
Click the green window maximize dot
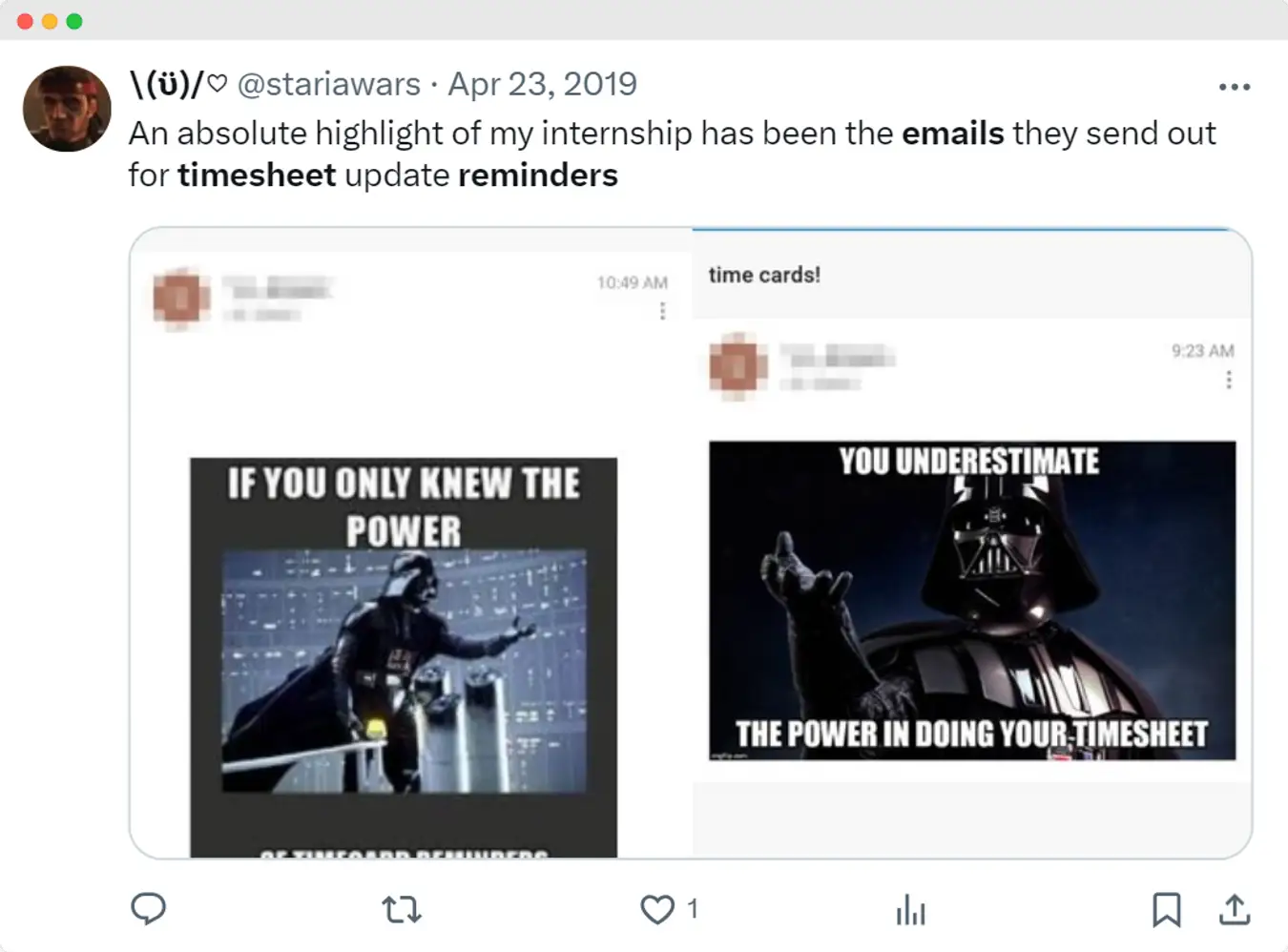[x=74, y=21]
